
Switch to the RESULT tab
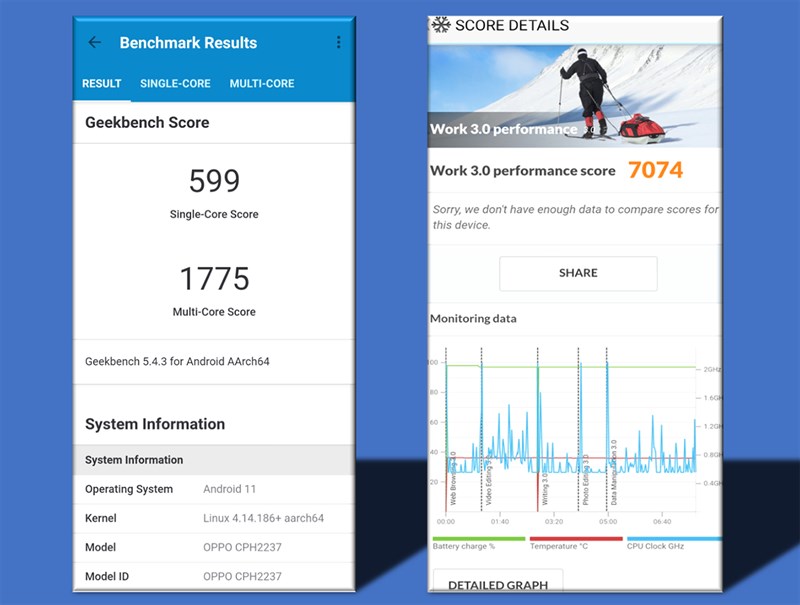[102, 84]
